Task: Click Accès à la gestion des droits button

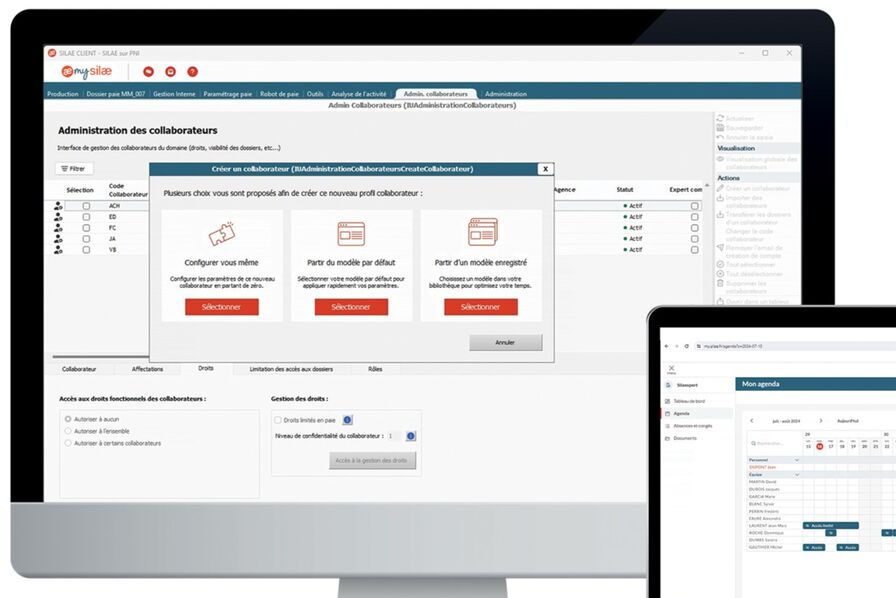Action: click(x=372, y=460)
